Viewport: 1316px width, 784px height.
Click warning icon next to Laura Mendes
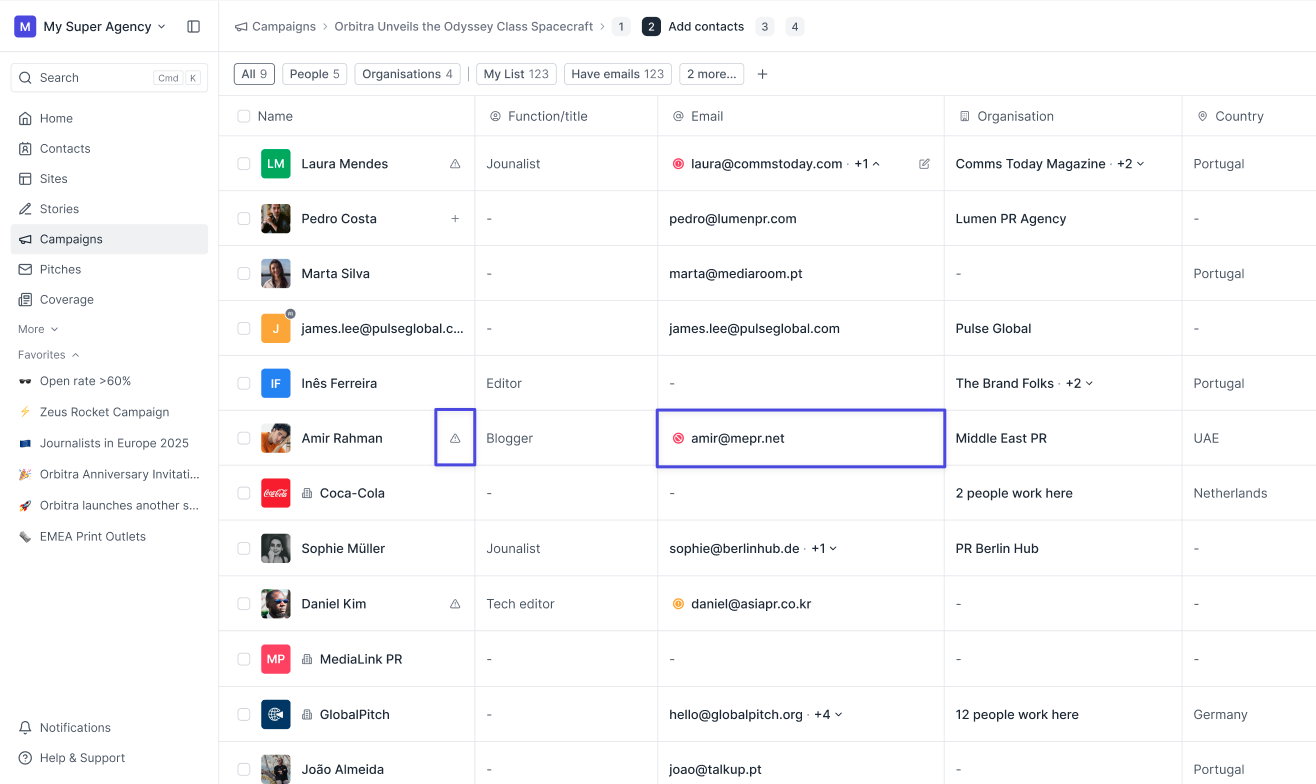[x=455, y=164]
